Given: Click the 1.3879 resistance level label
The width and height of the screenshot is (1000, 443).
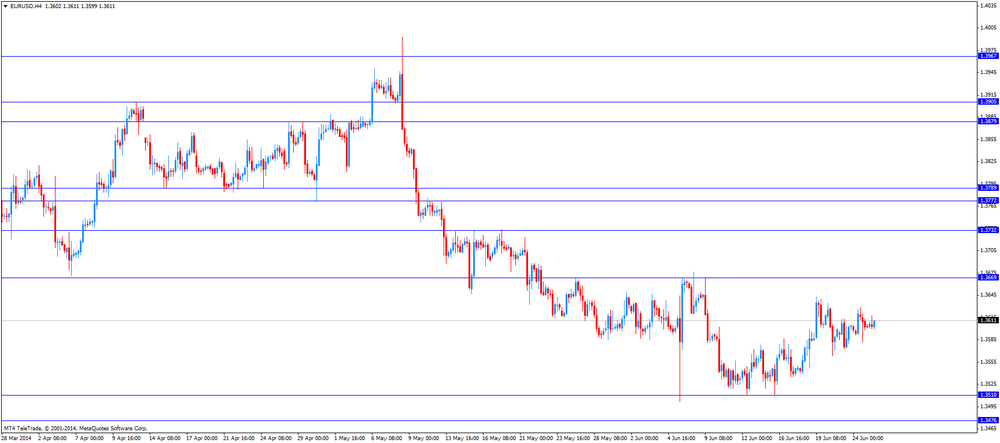Looking at the screenshot, I should [987, 121].
